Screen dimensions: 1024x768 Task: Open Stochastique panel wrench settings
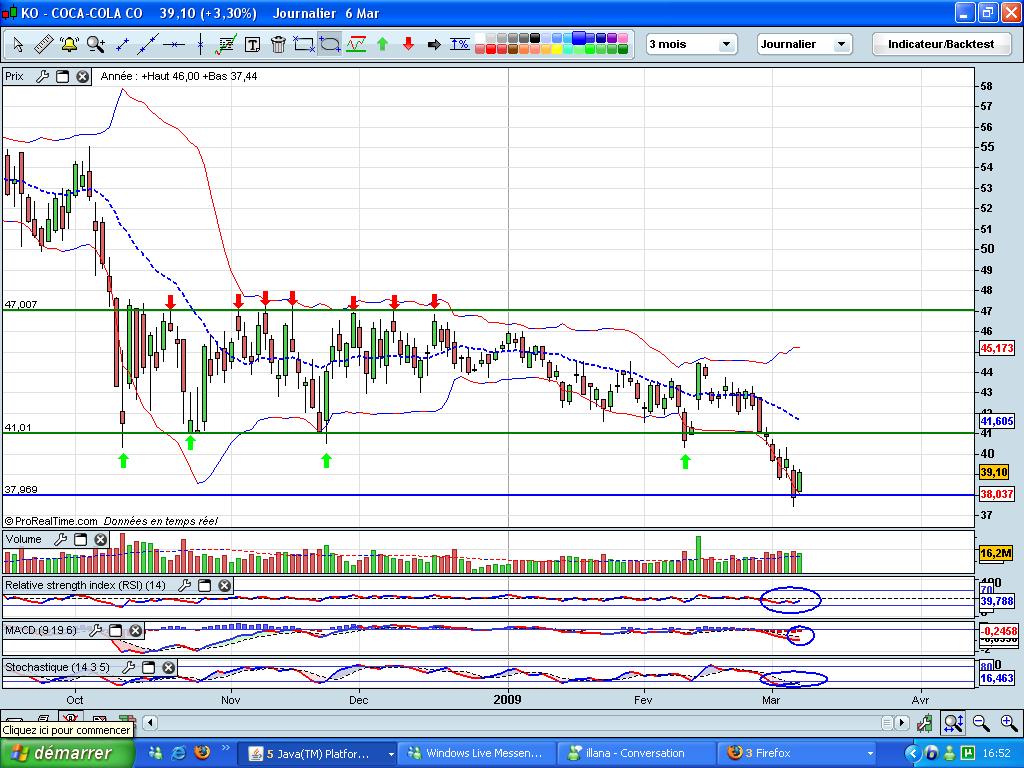129,667
